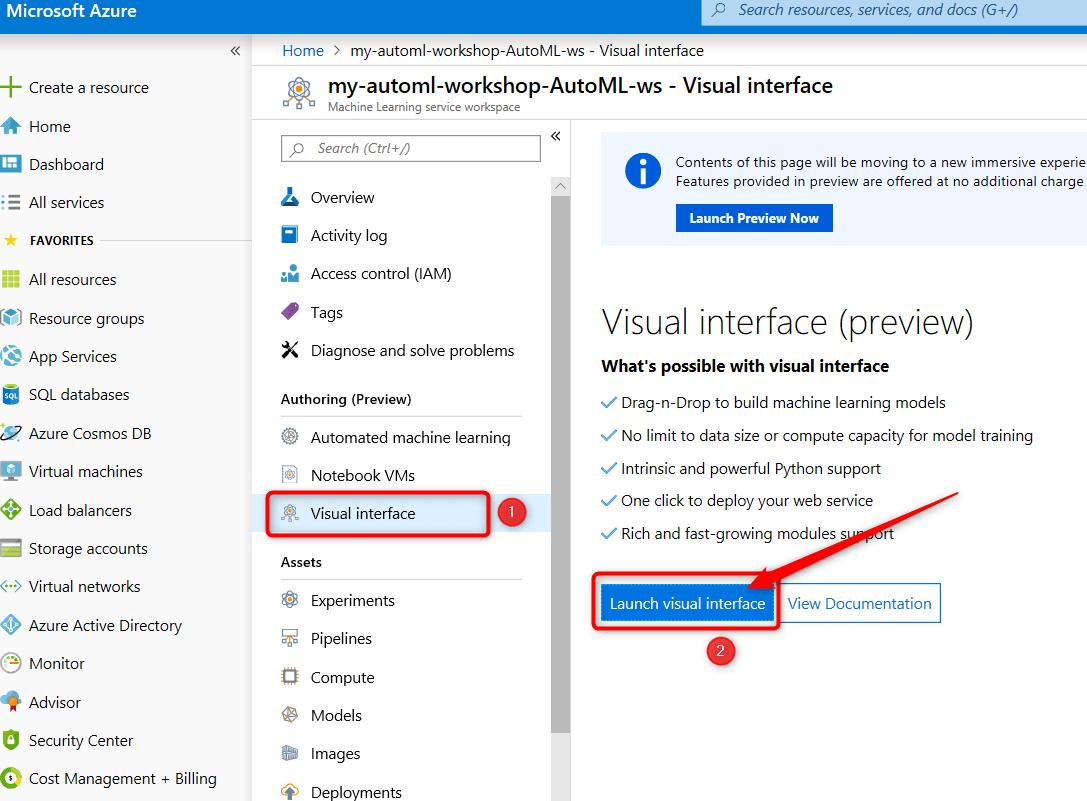Click the Virtual networks icon
The height and width of the screenshot is (801, 1087).
(10, 587)
